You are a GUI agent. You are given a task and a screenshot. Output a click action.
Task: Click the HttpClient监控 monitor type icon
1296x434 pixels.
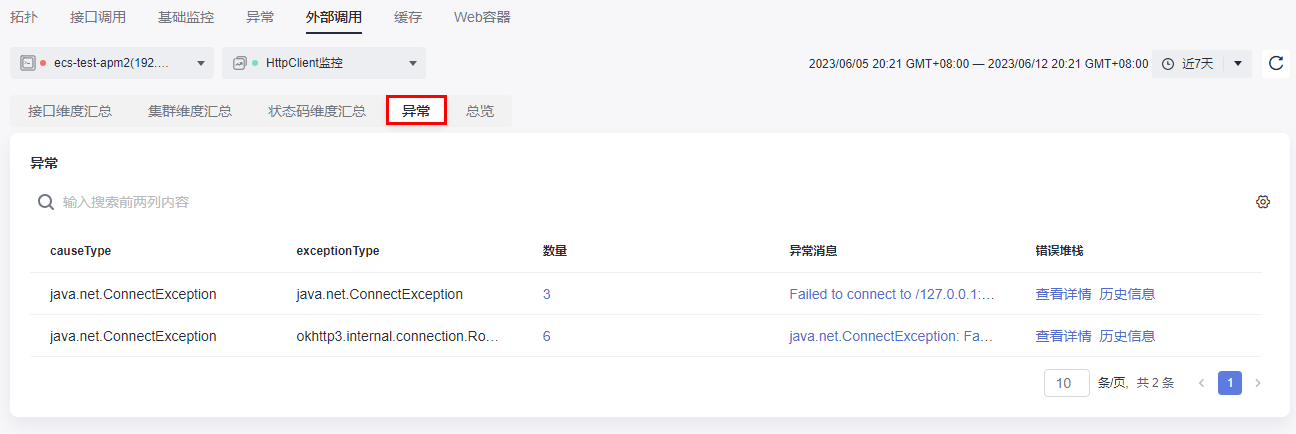click(239, 63)
